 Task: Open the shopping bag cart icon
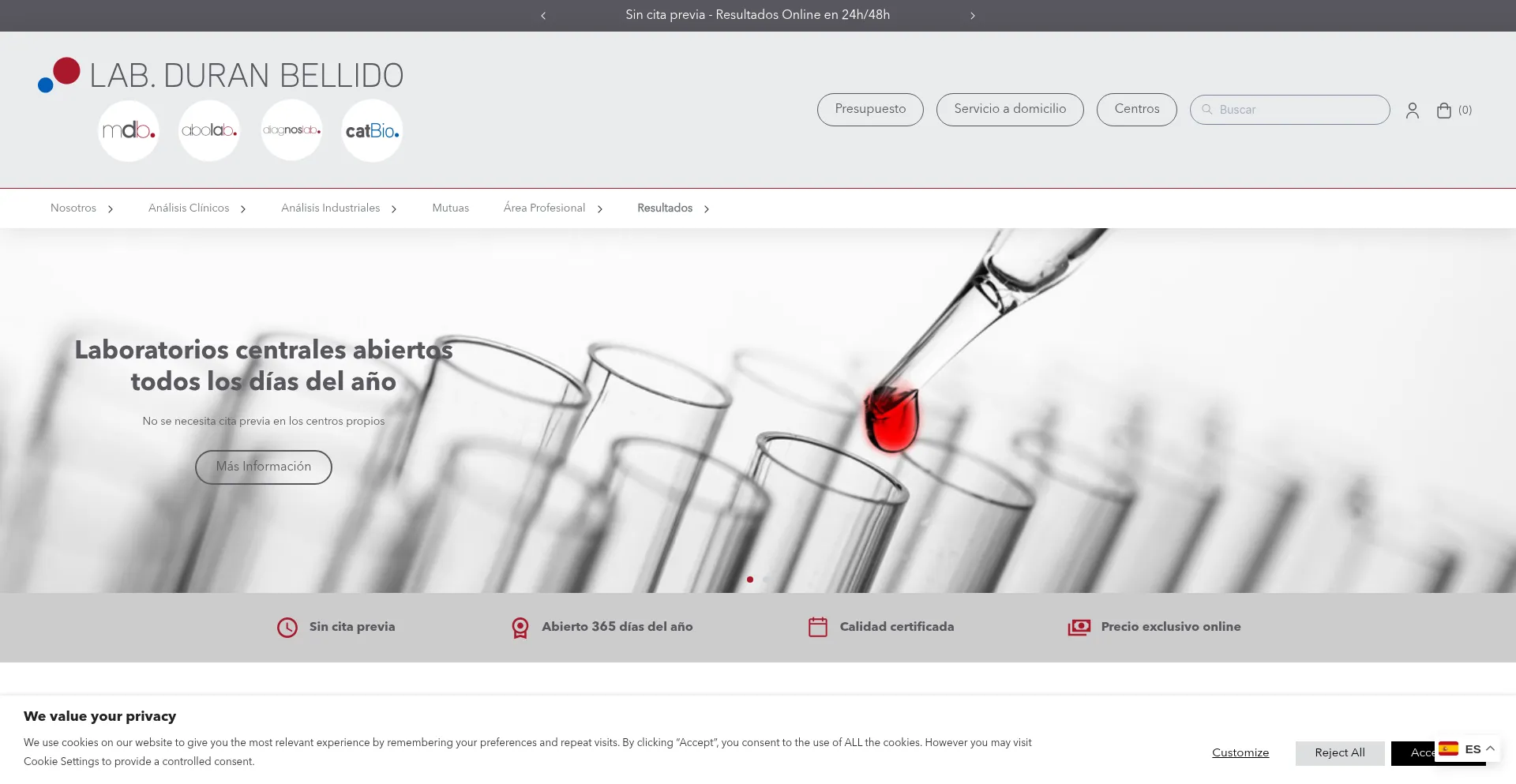(1444, 111)
